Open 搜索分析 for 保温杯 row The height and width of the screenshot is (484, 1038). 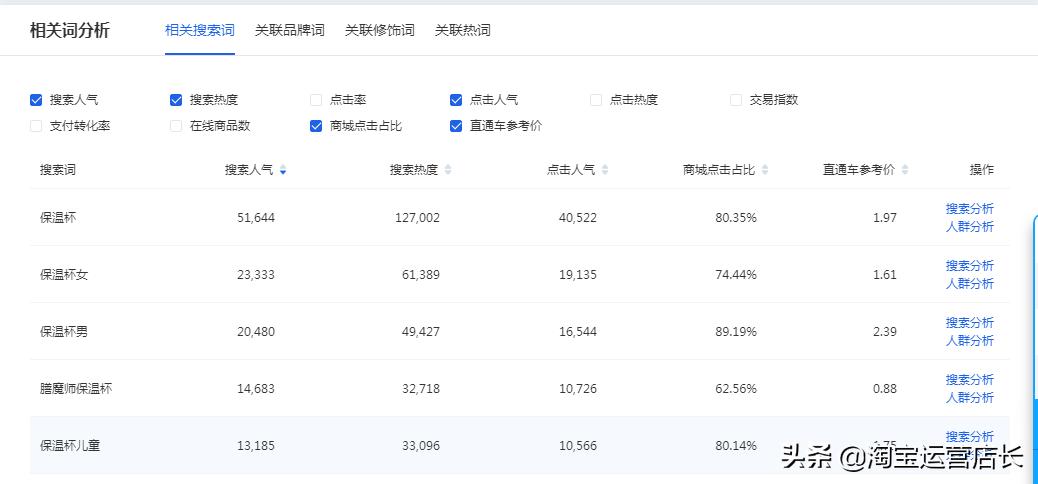(x=970, y=209)
